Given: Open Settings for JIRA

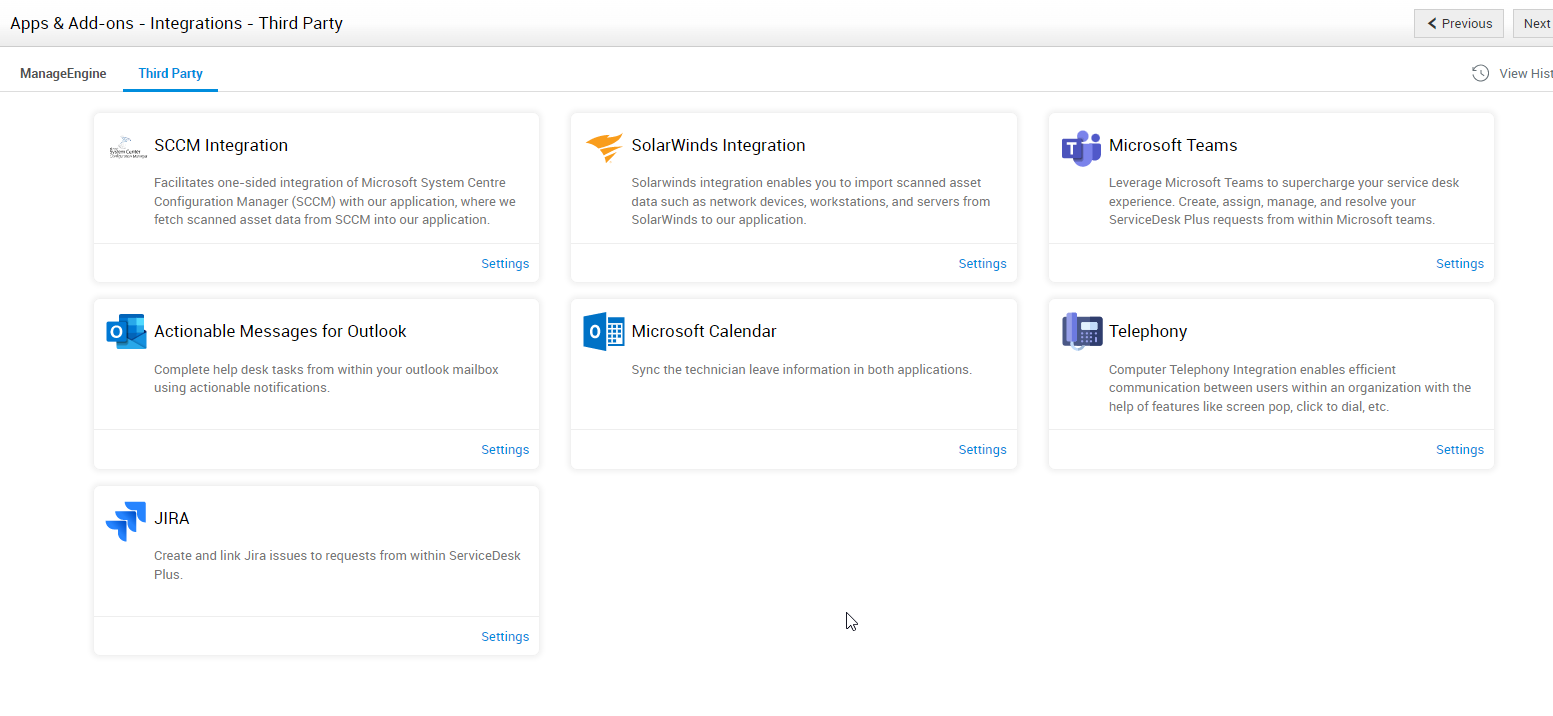Looking at the screenshot, I should pos(505,637).
